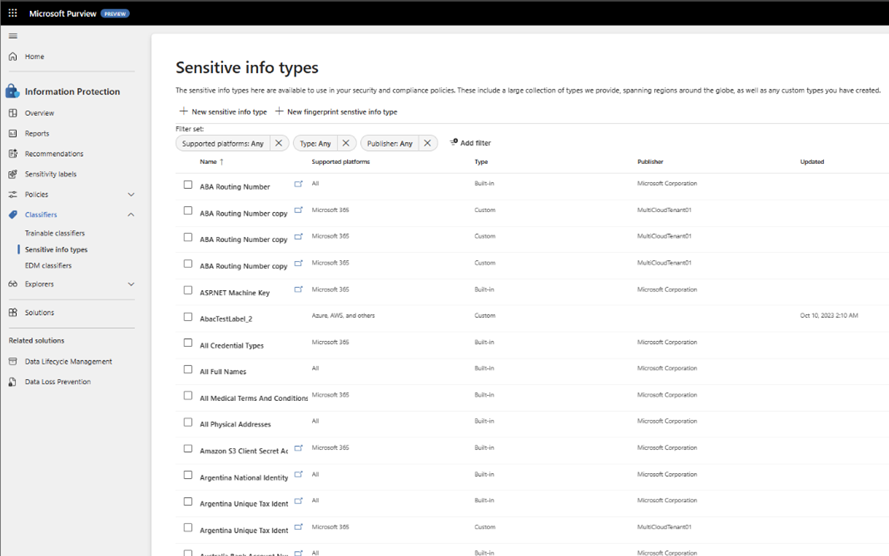Select the All Credential Types checkbox

[x=188, y=343]
